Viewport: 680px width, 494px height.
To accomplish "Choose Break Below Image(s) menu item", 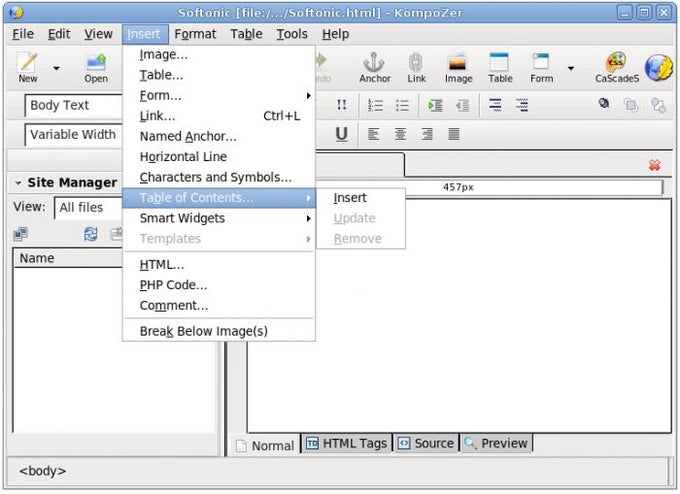I will coord(219,331).
